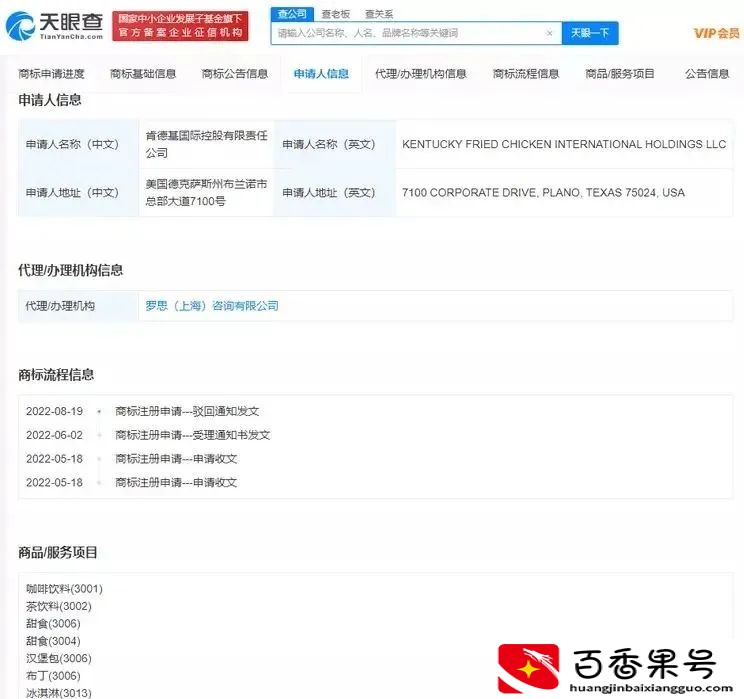
Task: Select the 查关系 search tab
Action: click(x=379, y=14)
